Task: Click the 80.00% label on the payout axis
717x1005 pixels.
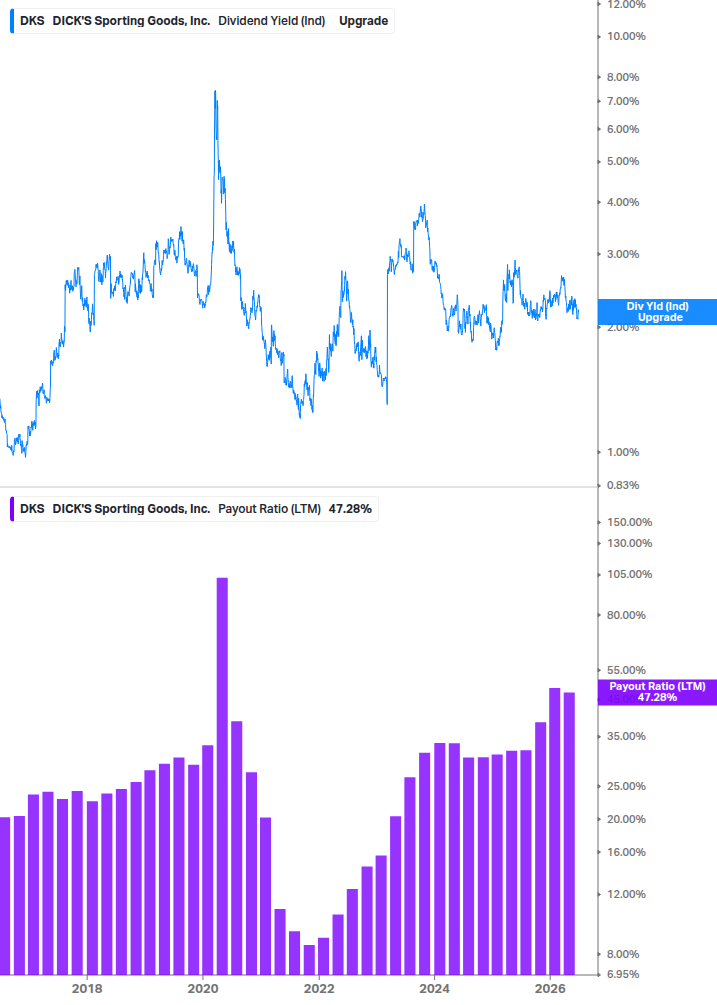Action: [626, 615]
